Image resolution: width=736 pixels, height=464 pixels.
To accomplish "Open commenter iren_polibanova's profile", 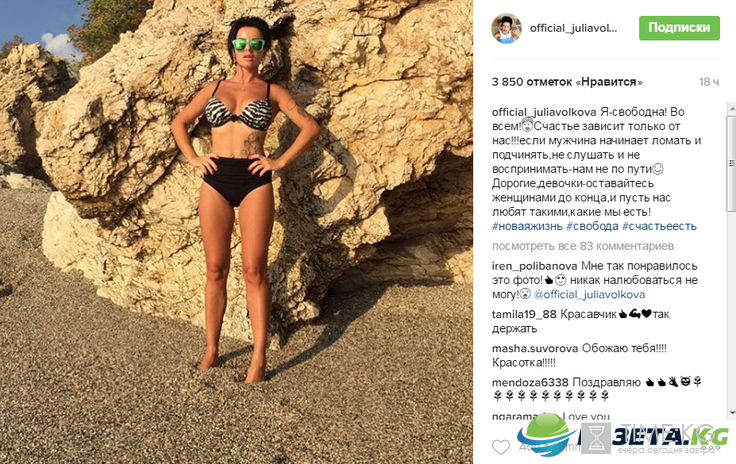I will coord(535,266).
